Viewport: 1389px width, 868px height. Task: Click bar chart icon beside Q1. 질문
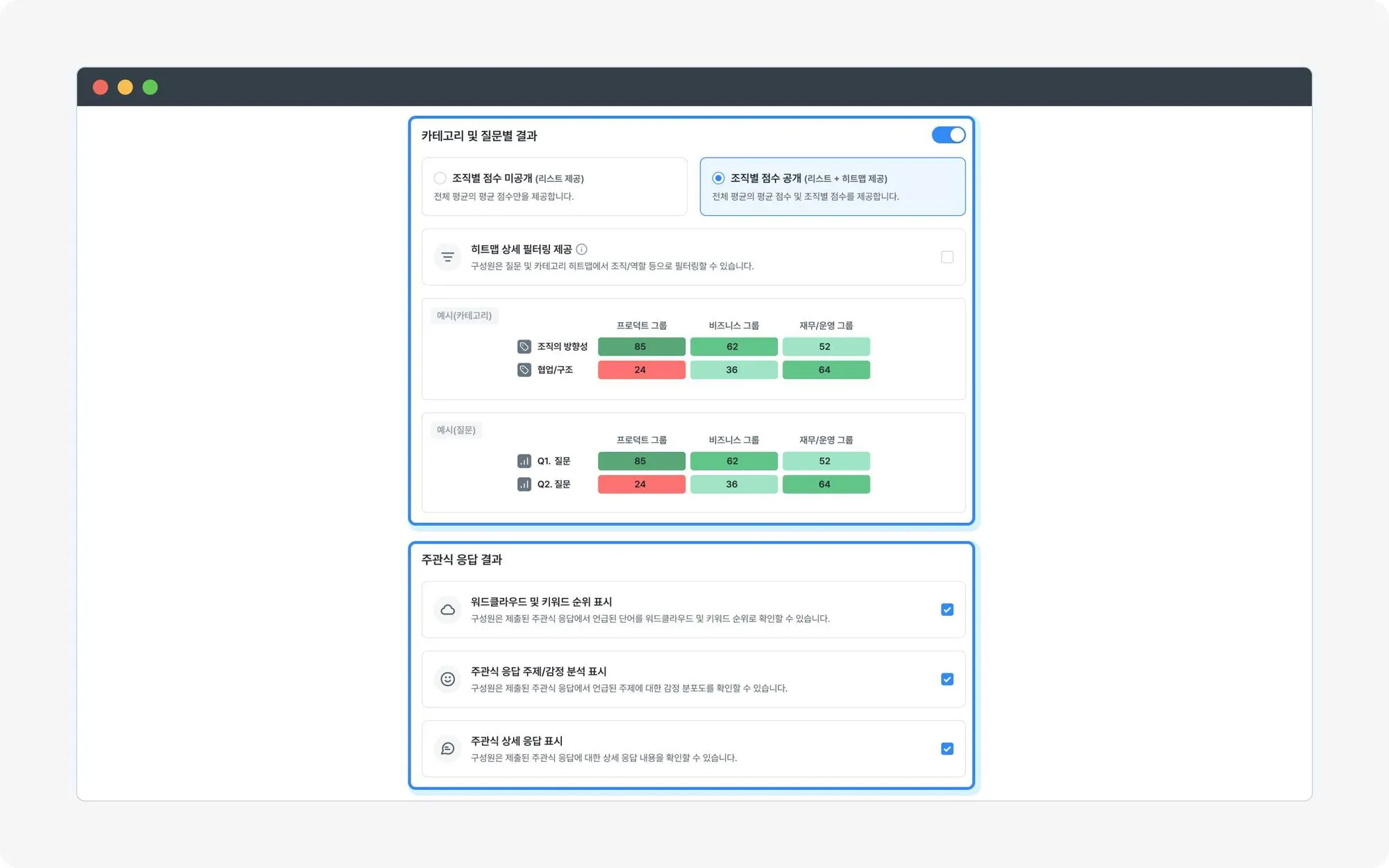524,461
